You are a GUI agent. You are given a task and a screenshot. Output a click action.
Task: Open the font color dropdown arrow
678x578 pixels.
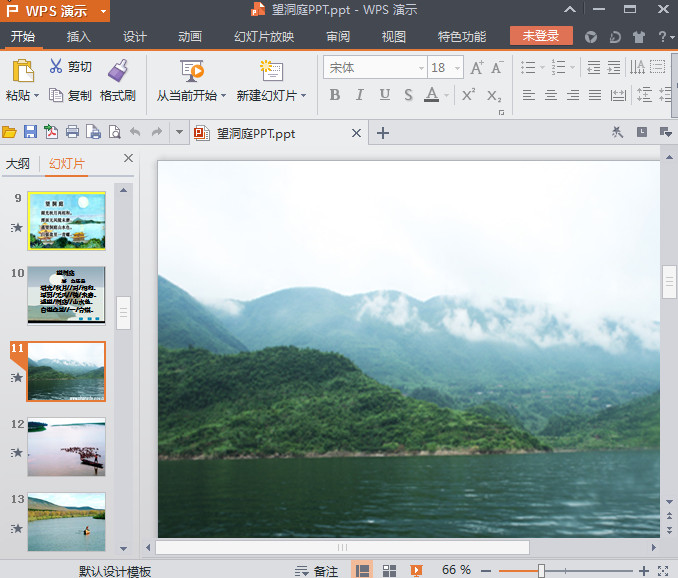tap(447, 95)
